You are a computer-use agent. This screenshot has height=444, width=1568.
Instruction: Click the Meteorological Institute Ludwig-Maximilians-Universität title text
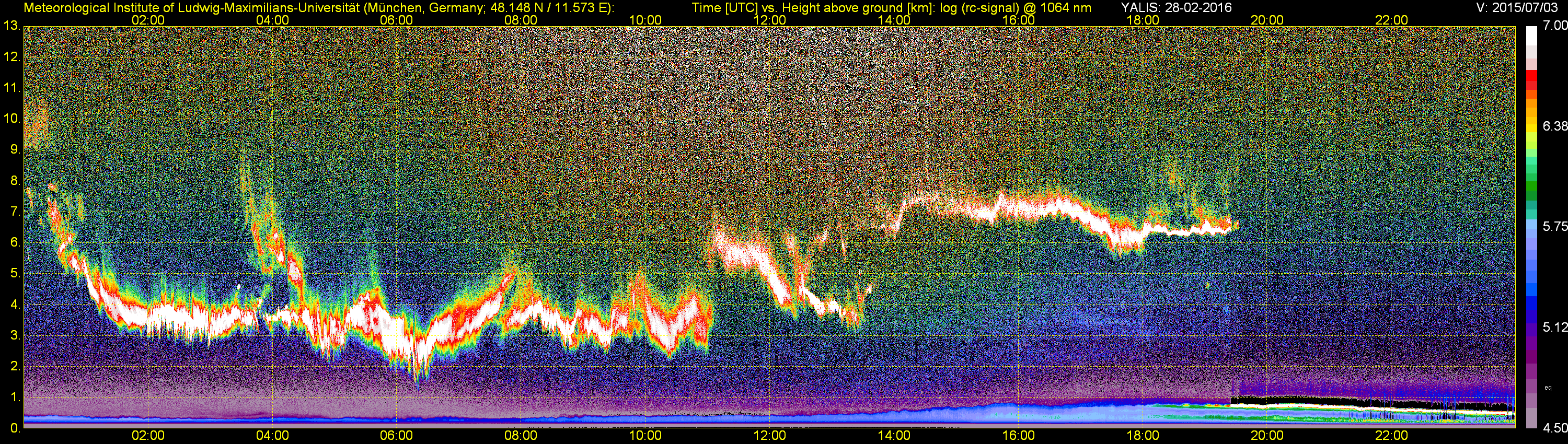coord(318,8)
